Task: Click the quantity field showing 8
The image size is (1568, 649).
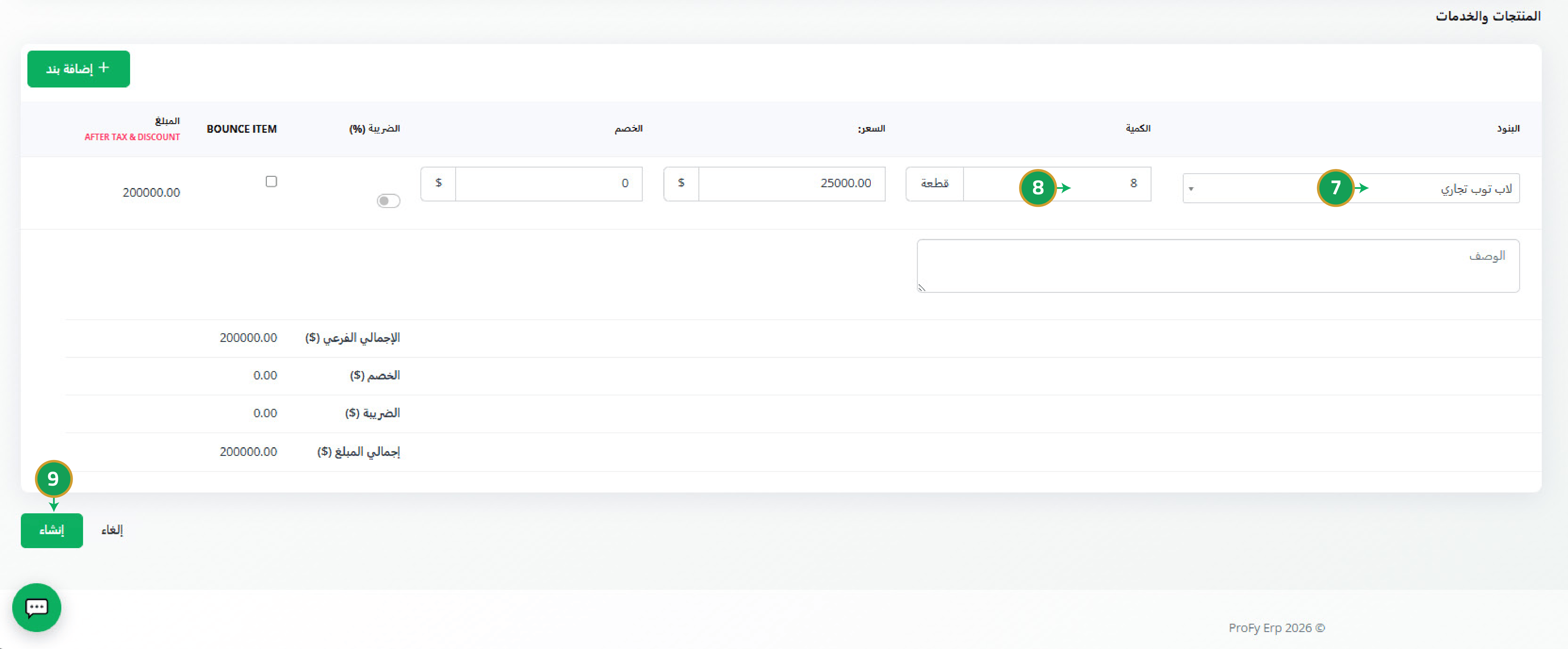Action: point(1057,184)
